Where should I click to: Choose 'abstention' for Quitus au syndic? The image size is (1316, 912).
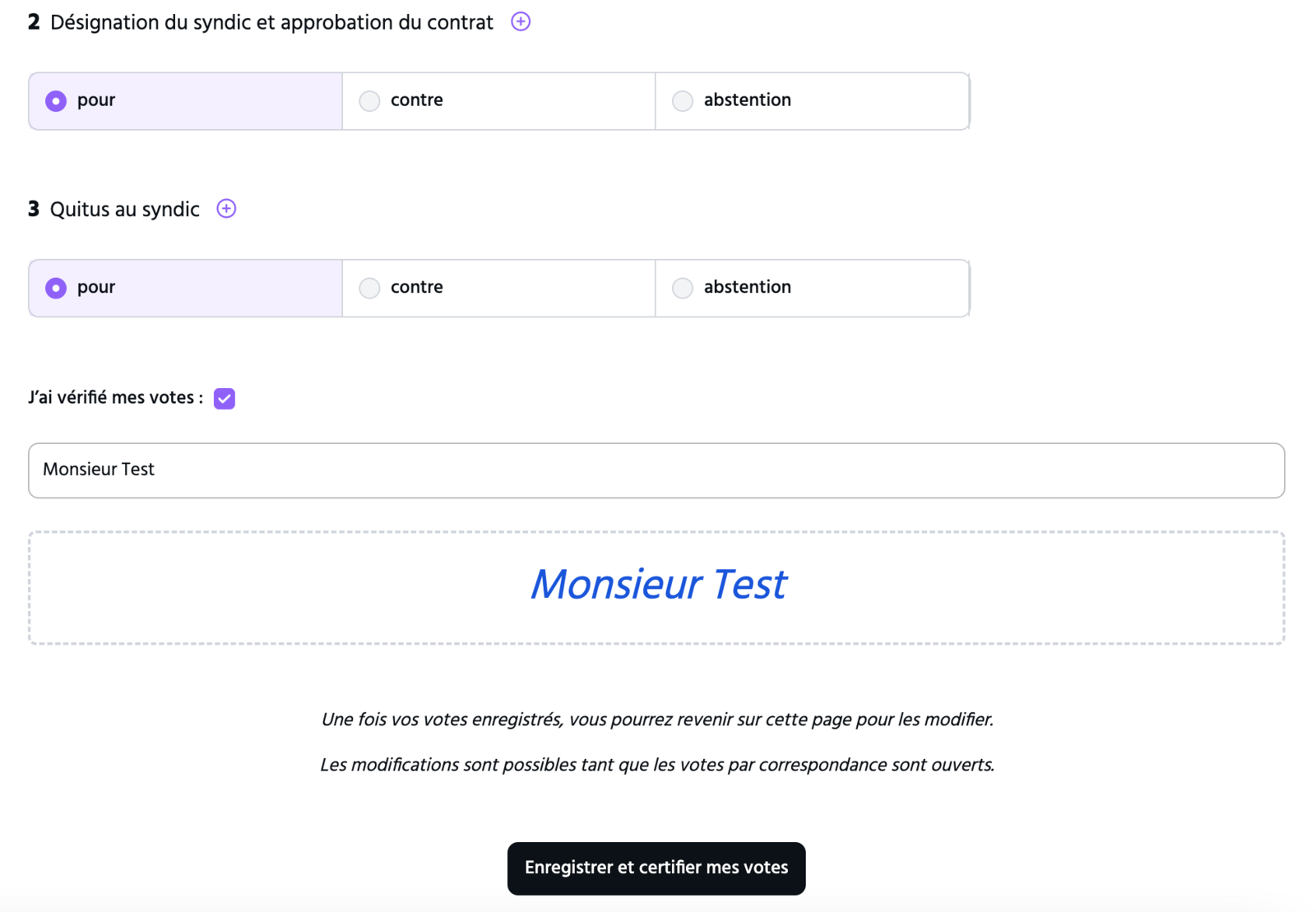click(x=812, y=288)
